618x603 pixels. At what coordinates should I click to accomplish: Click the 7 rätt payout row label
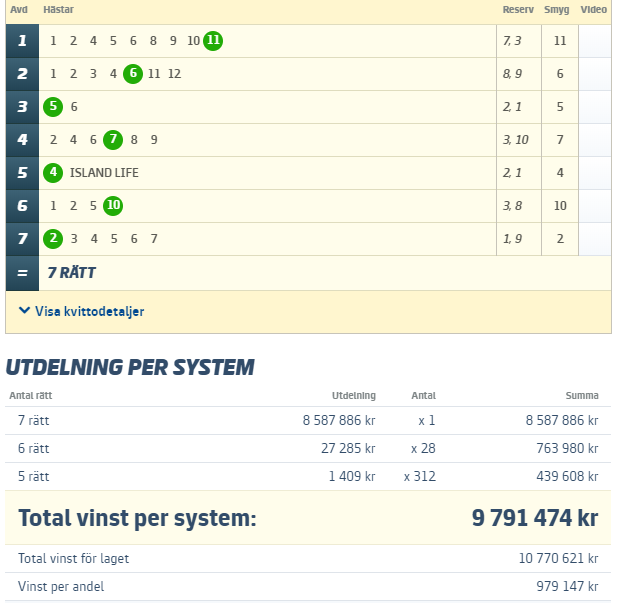(x=34, y=421)
